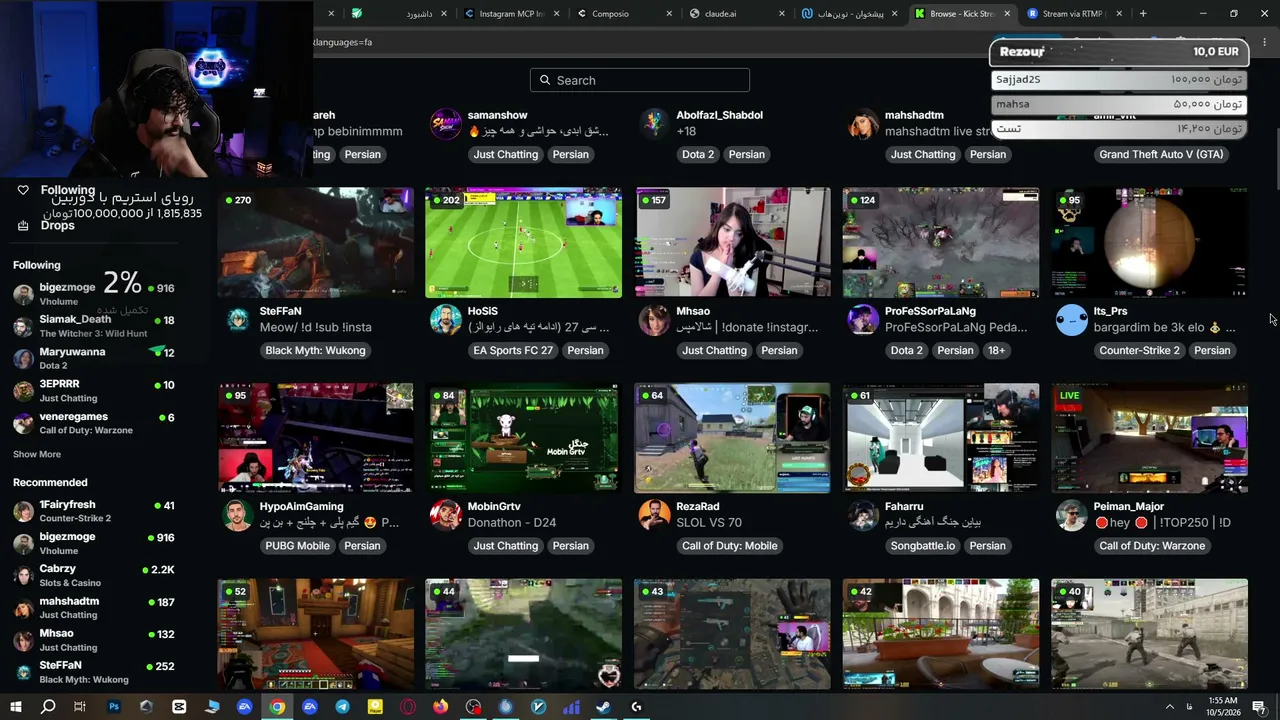The width and height of the screenshot is (1280, 720).
Task: Open HoSiS football stream thumbnail
Action: [523, 243]
